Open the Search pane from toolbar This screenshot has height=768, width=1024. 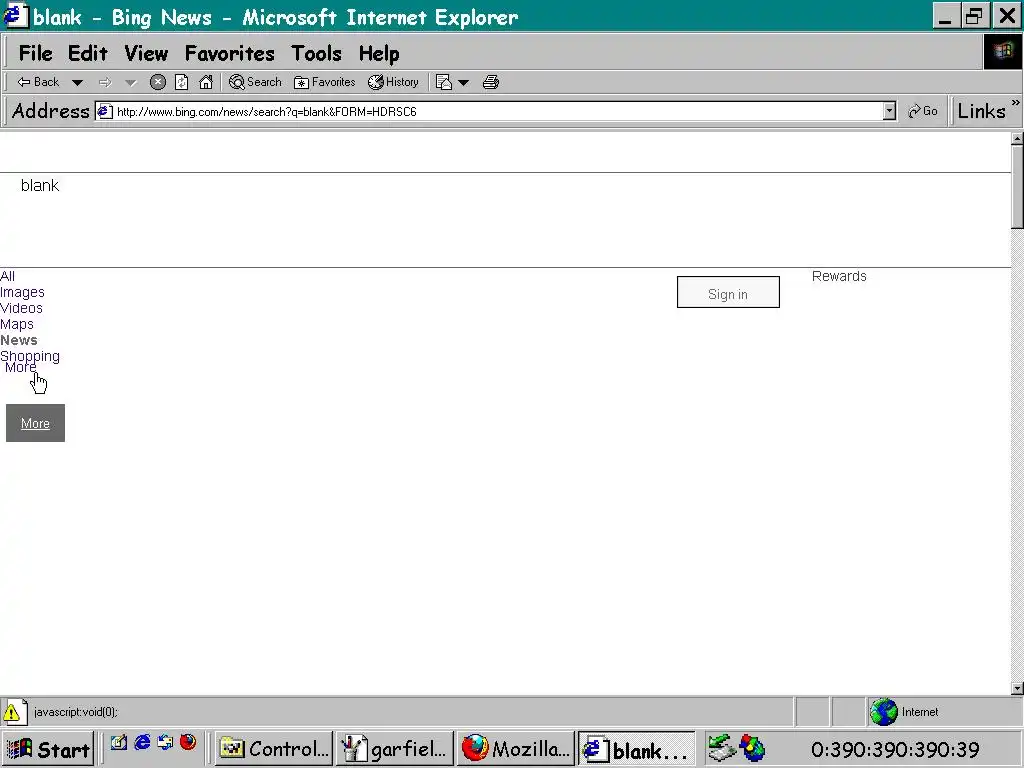point(255,82)
